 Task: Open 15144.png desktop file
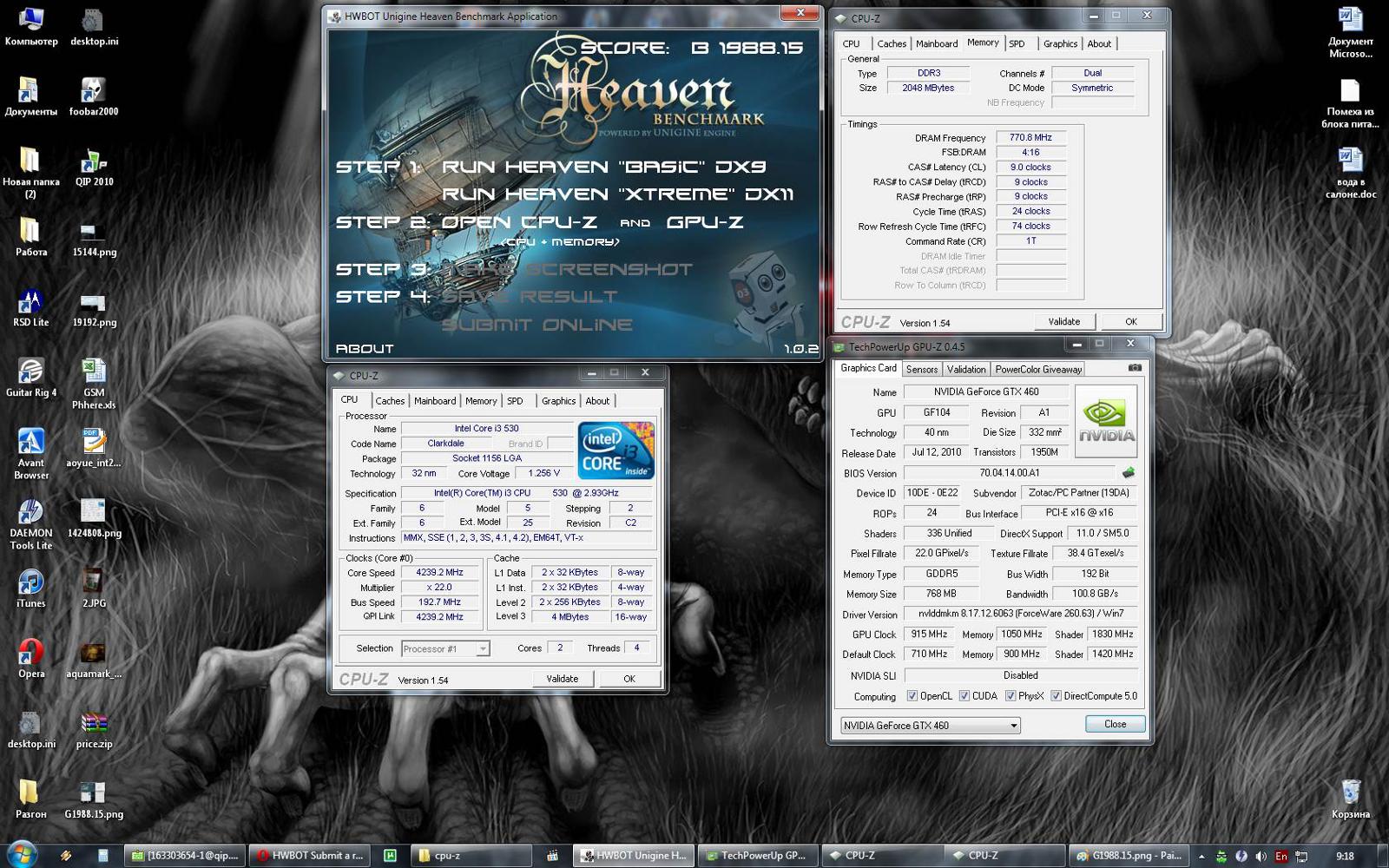click(94, 236)
